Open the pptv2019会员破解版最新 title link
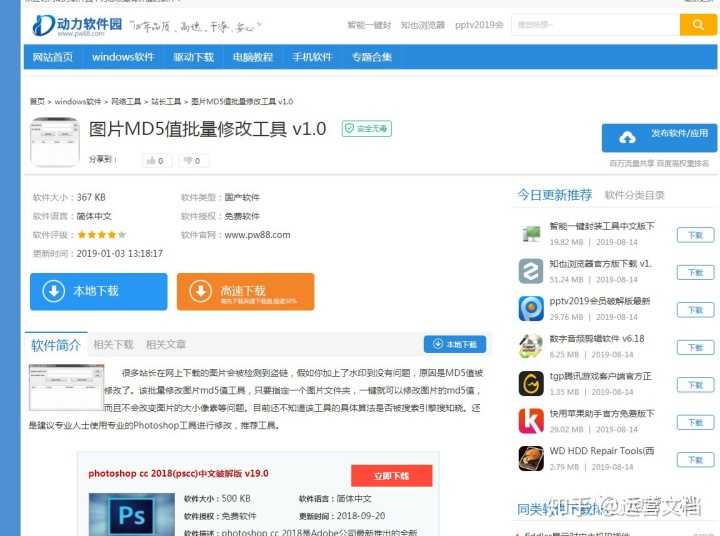Image resolution: width=720 pixels, height=536 pixels. (x=600, y=301)
